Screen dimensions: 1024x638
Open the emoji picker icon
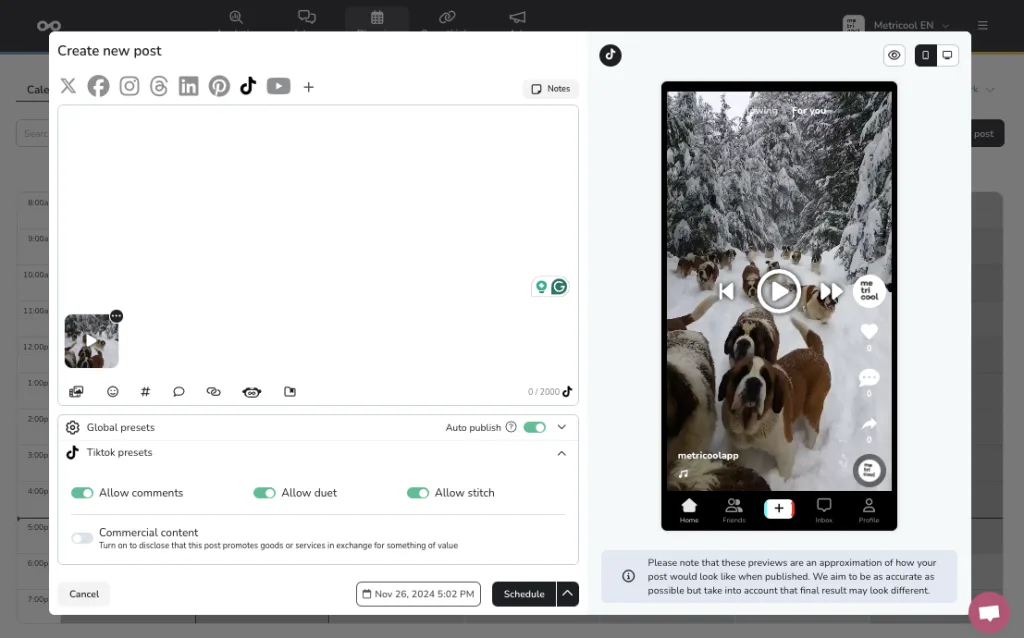(113, 392)
